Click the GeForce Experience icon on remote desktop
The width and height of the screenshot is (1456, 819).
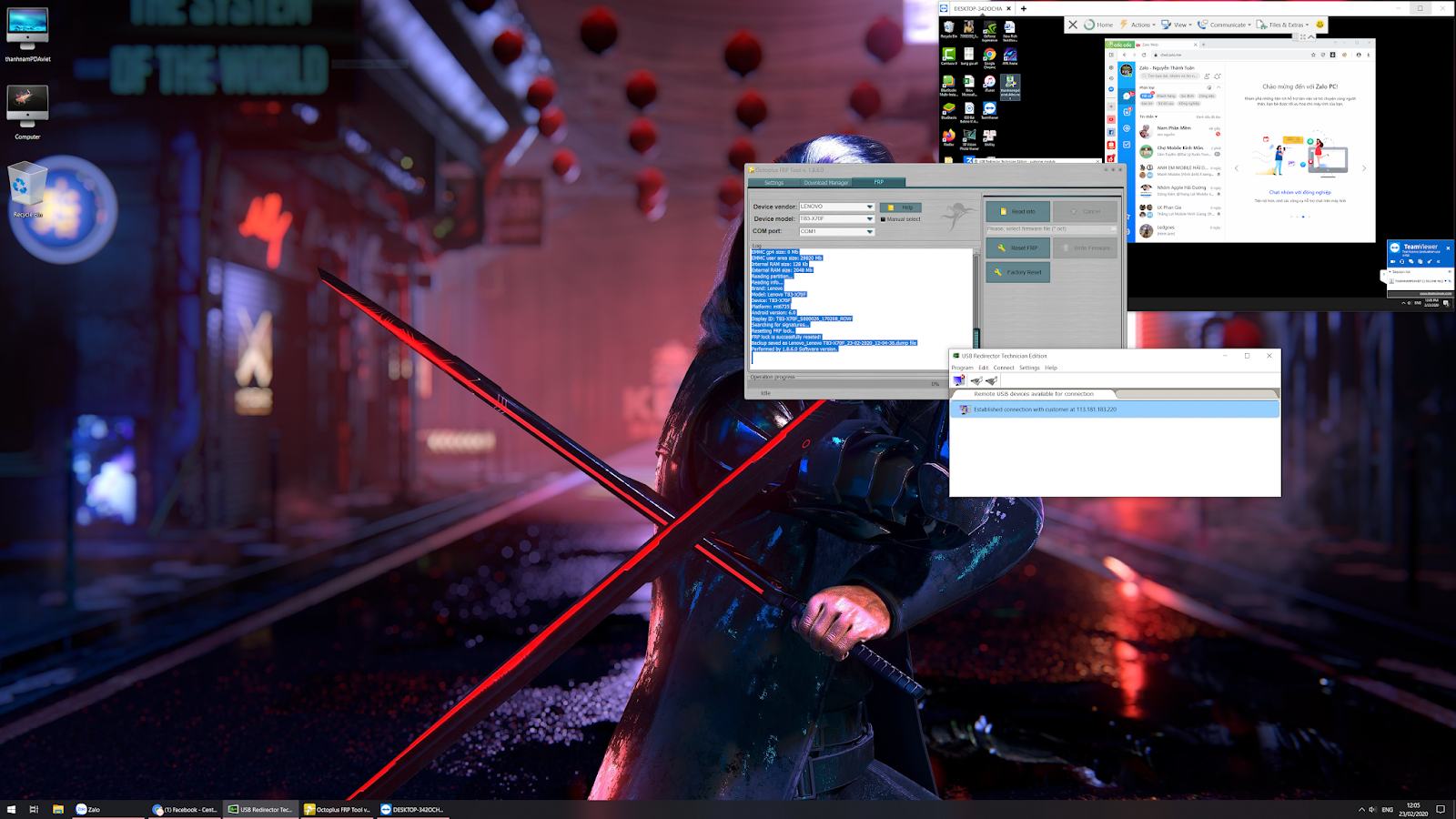click(x=989, y=31)
